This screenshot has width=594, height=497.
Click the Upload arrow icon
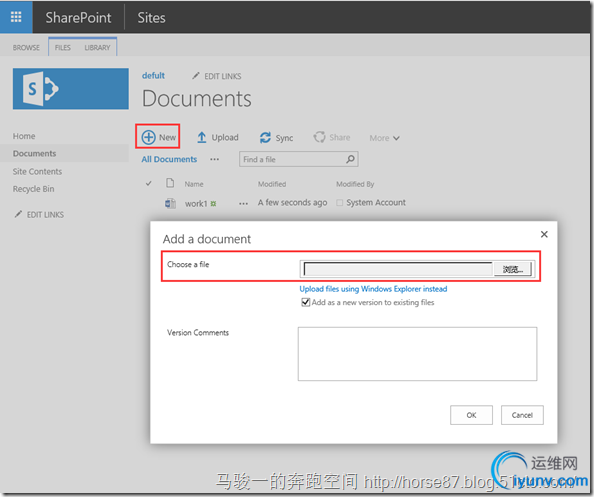click(x=202, y=138)
